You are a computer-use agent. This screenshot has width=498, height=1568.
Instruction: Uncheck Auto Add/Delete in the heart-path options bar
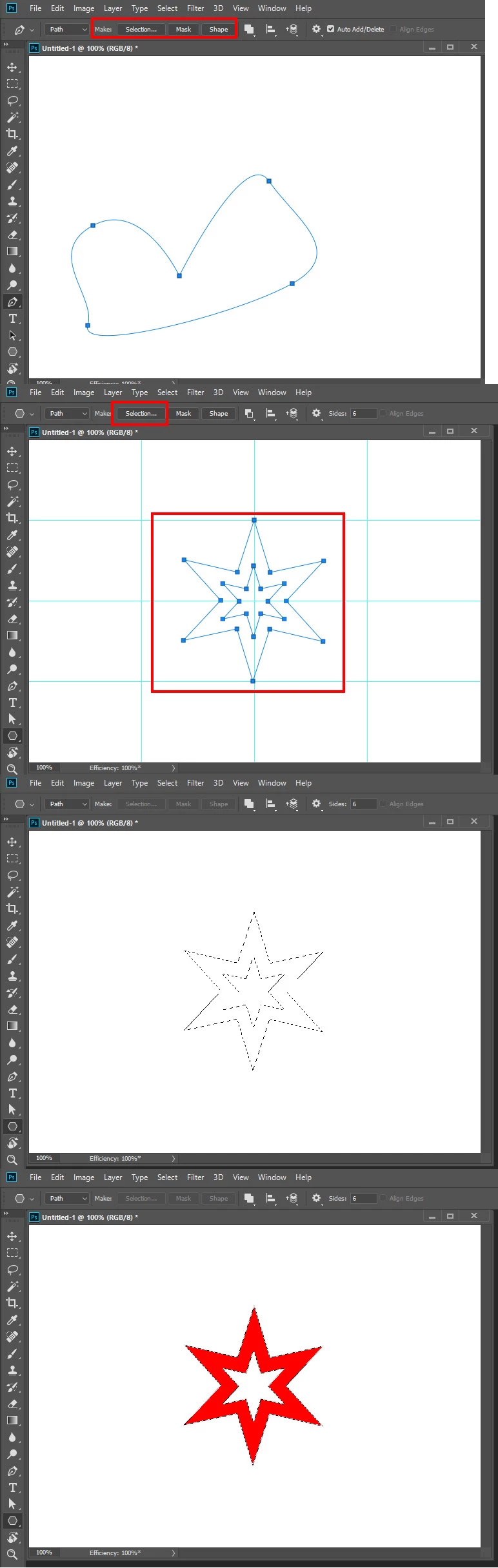click(x=331, y=30)
